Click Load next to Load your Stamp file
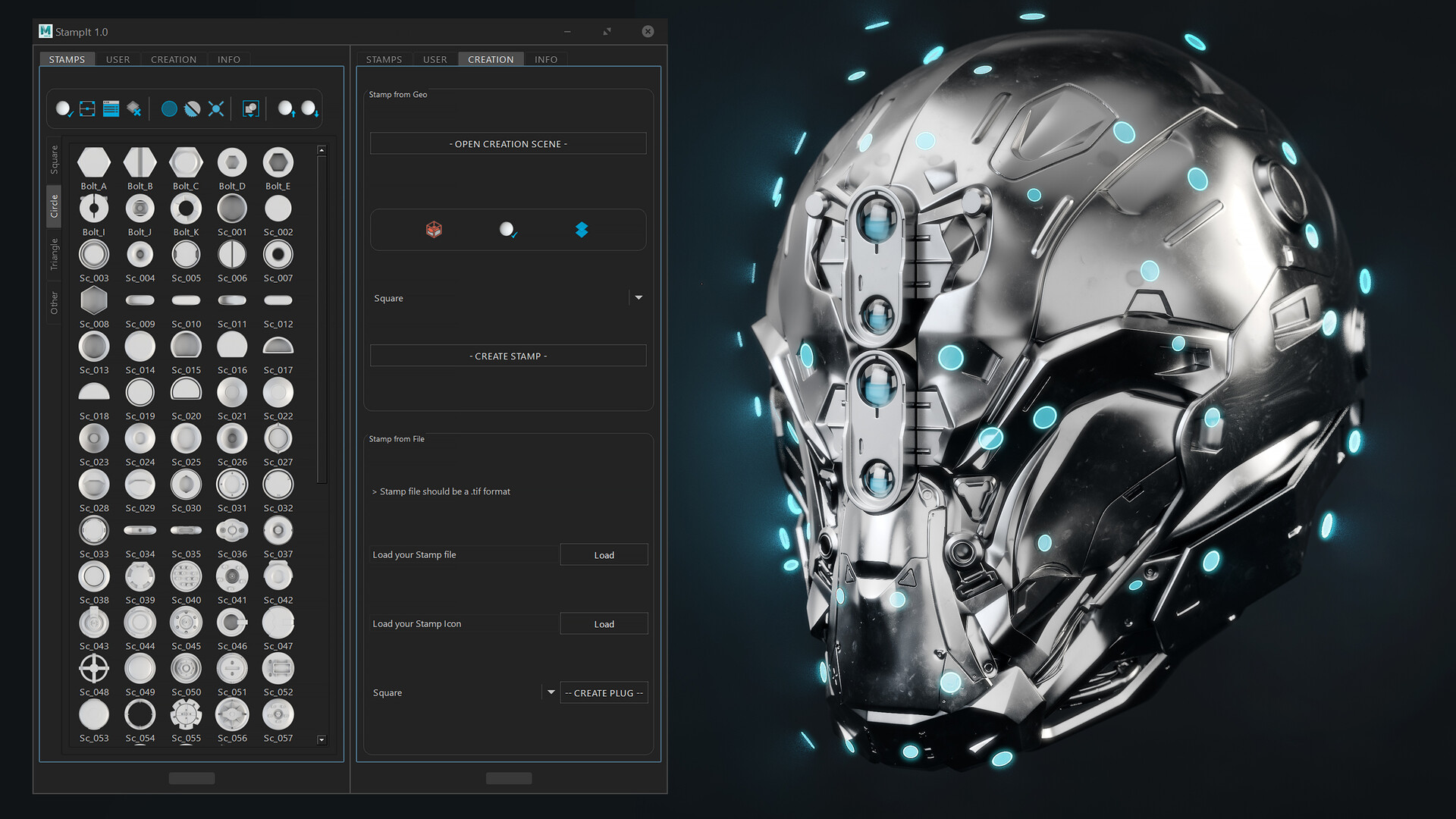The width and height of the screenshot is (1456, 819). 604,554
